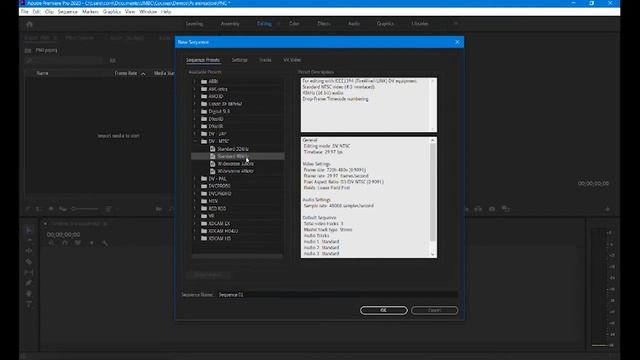Go to the Home screen icon

29,24
